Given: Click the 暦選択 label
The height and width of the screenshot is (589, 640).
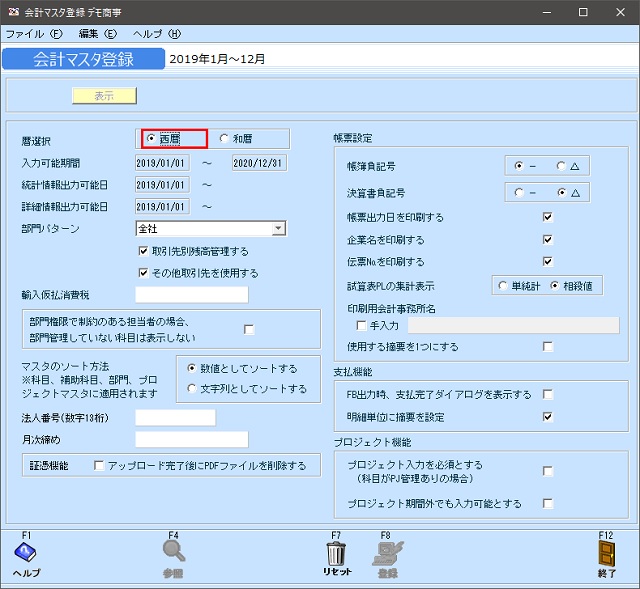Looking at the screenshot, I should pos(36,141).
